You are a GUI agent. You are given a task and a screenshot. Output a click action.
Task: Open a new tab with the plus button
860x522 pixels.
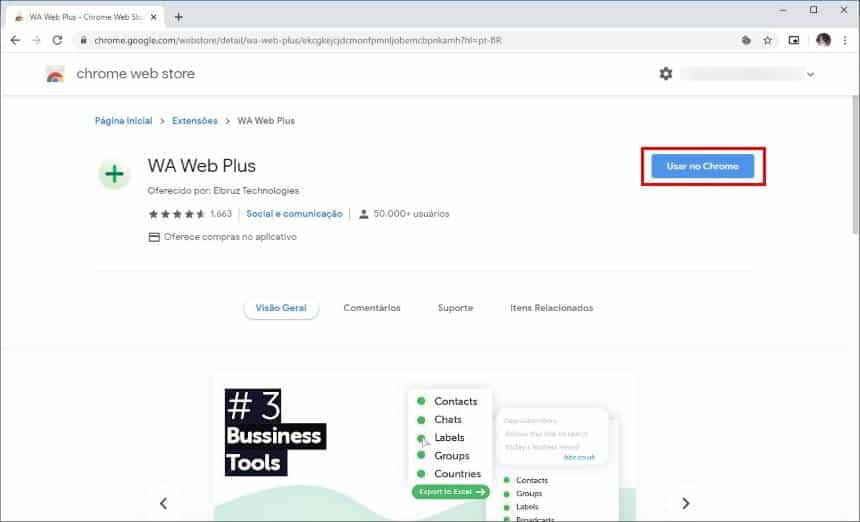[x=178, y=17]
